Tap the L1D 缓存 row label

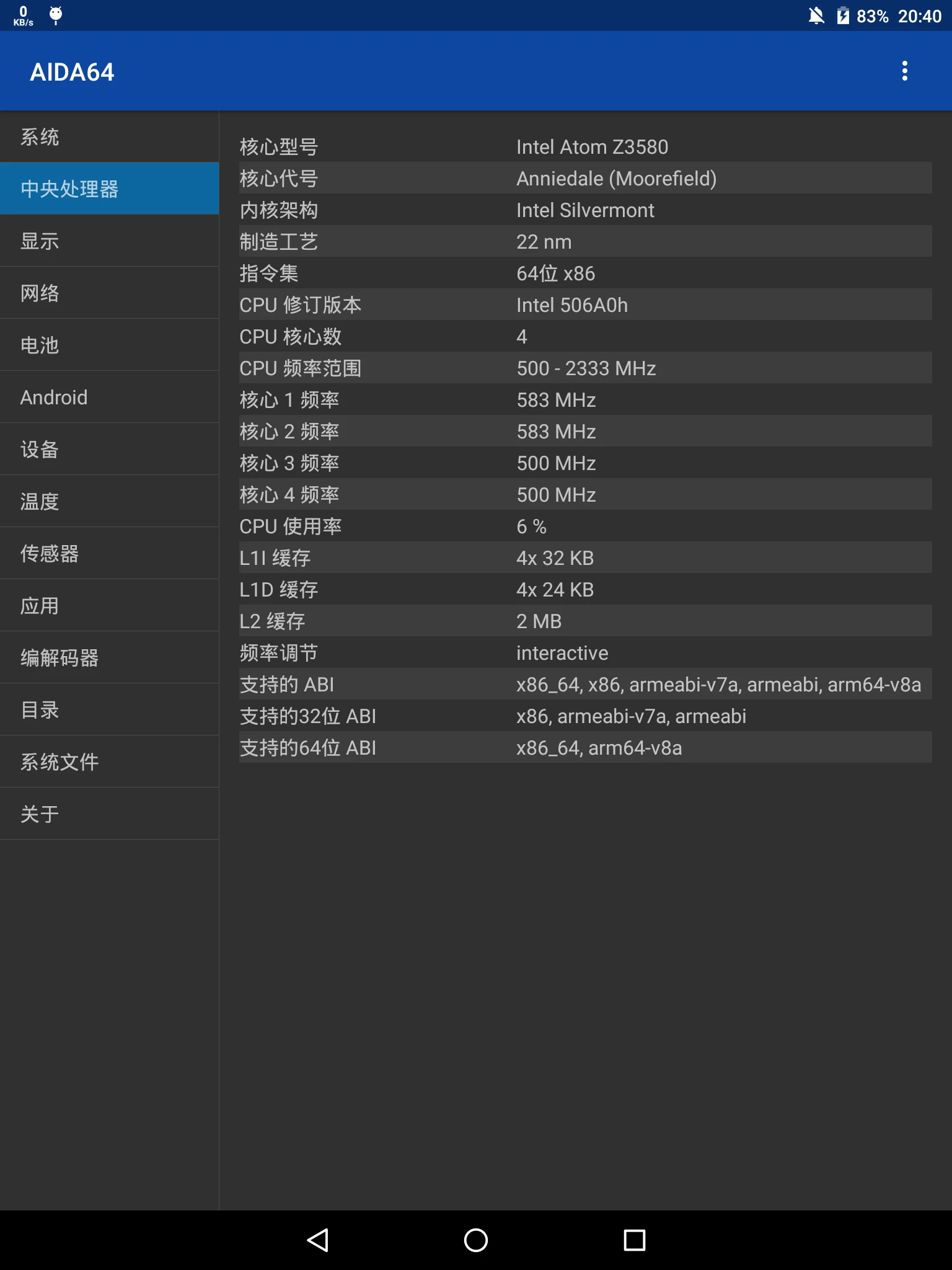coord(278,590)
